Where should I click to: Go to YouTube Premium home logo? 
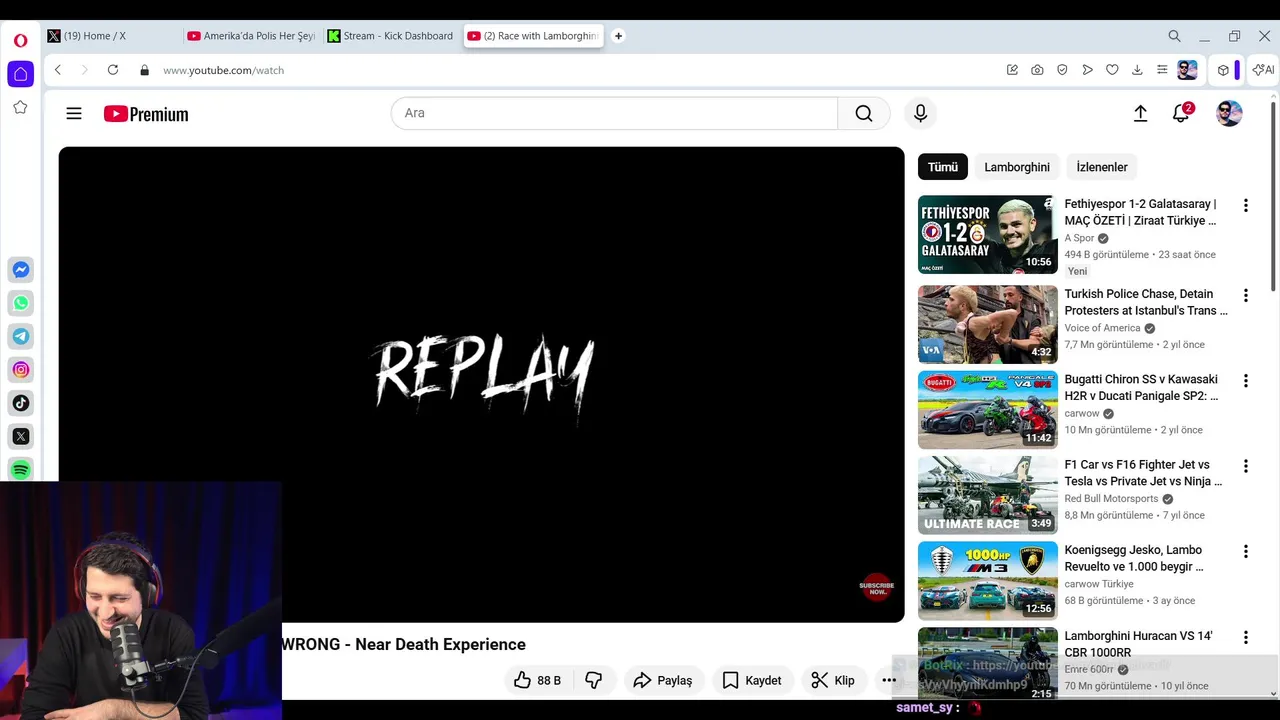[x=146, y=114]
